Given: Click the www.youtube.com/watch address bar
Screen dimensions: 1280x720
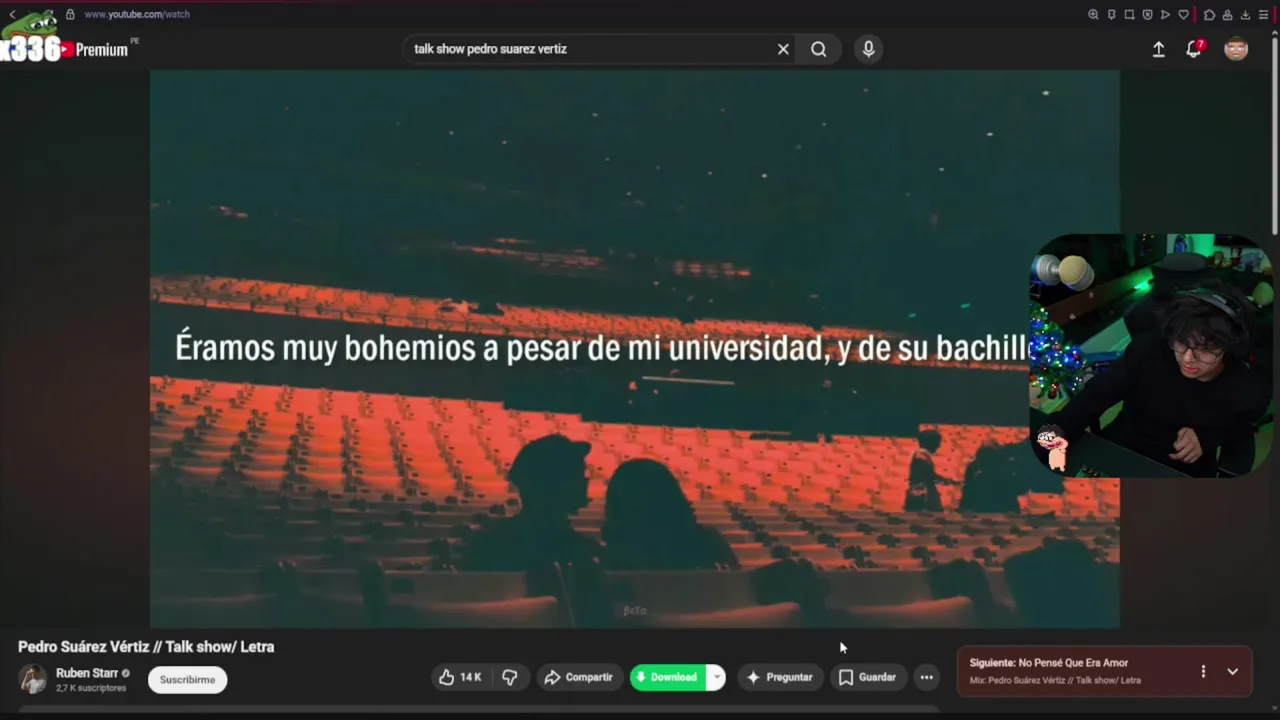Looking at the screenshot, I should pyautogui.click(x=137, y=14).
